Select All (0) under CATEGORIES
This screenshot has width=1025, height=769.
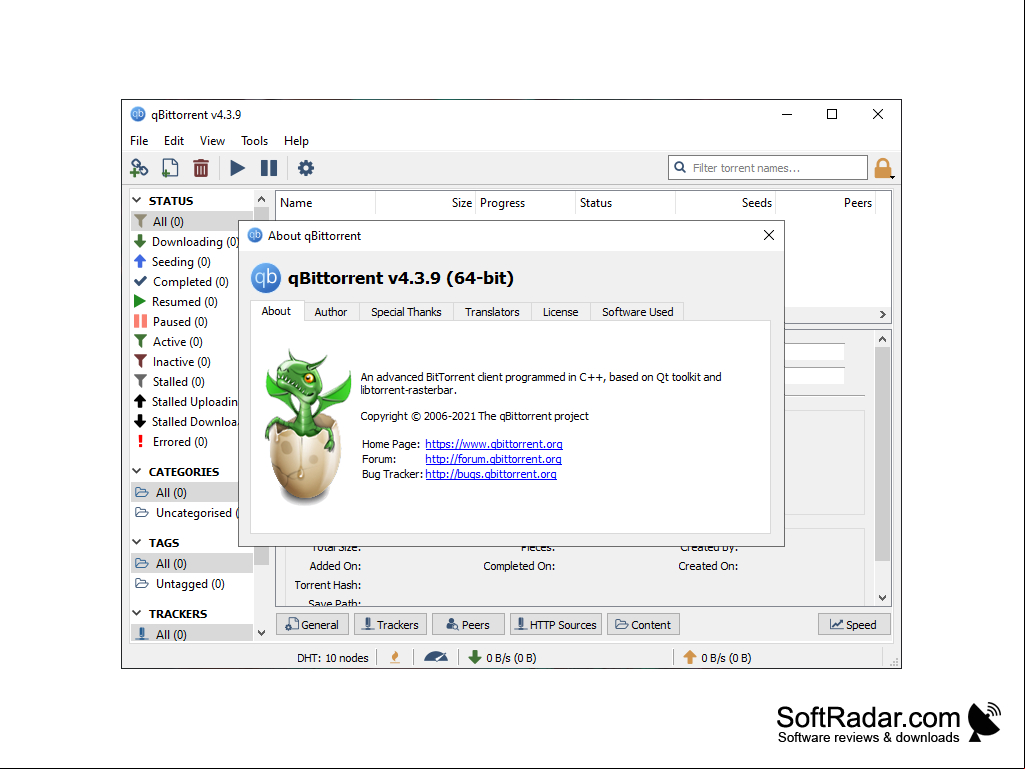tap(185, 492)
